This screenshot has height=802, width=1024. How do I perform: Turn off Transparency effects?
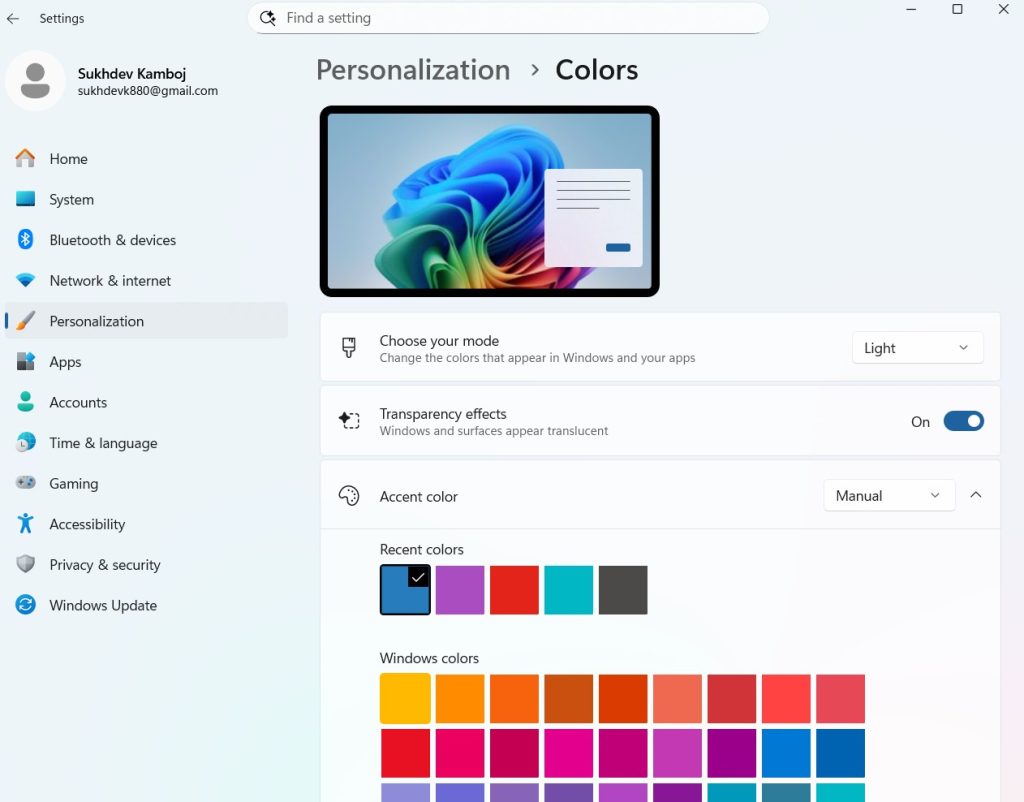[x=963, y=420]
